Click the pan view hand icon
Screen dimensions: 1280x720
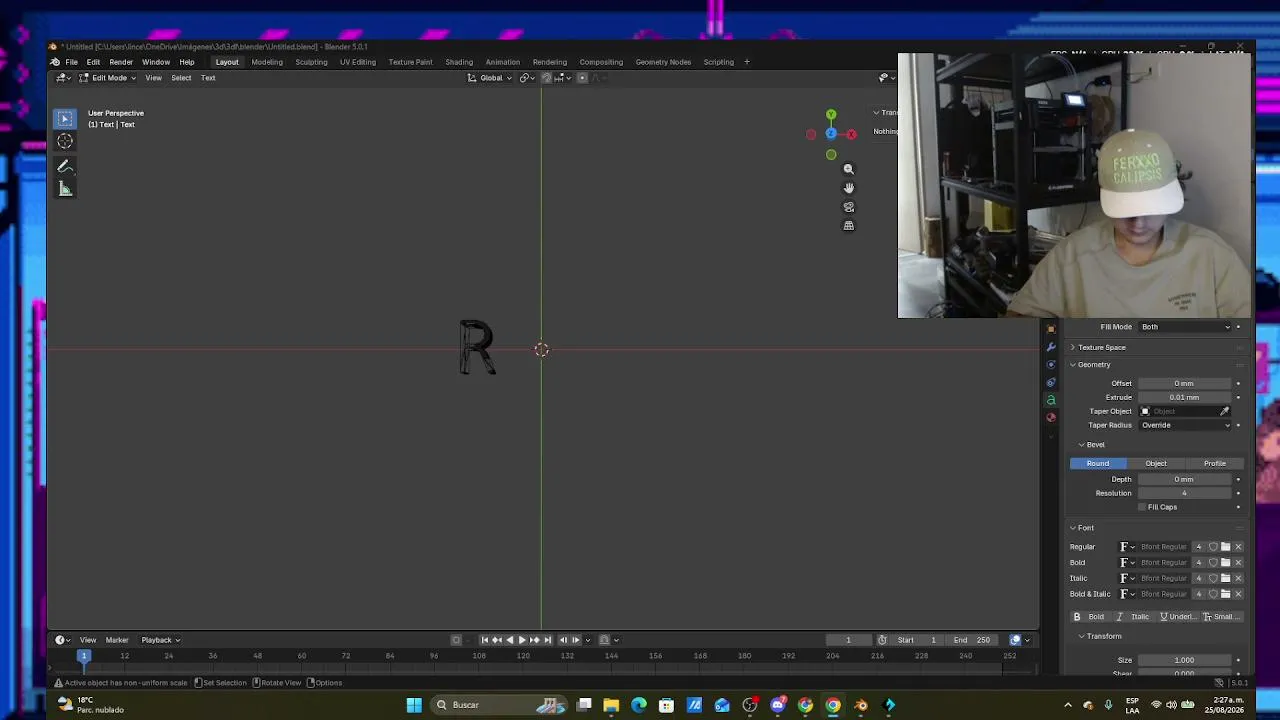coord(849,188)
